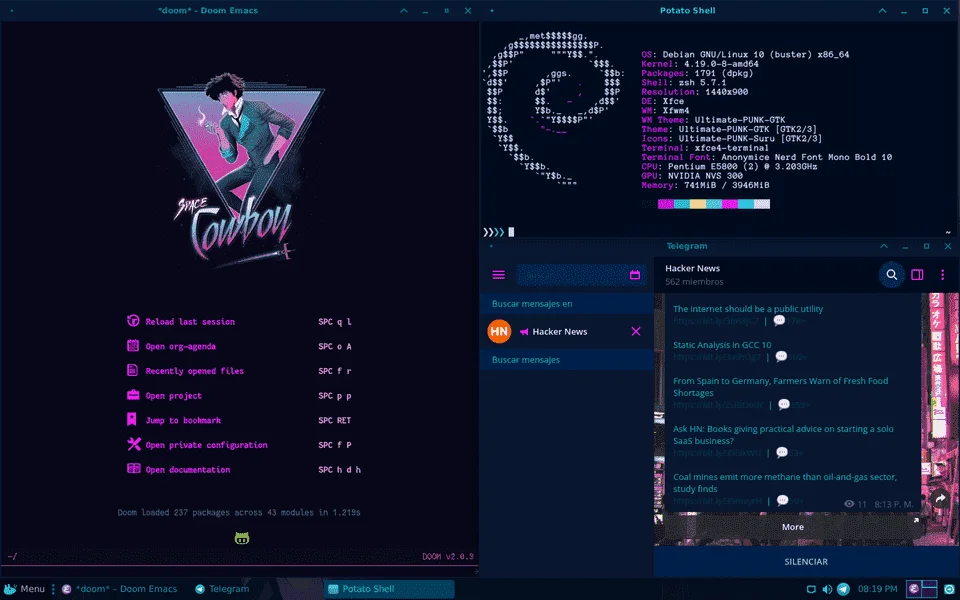Click the Open org-agenda calendar icon
Image resolution: width=960 pixels, height=600 pixels.
pyautogui.click(x=133, y=346)
